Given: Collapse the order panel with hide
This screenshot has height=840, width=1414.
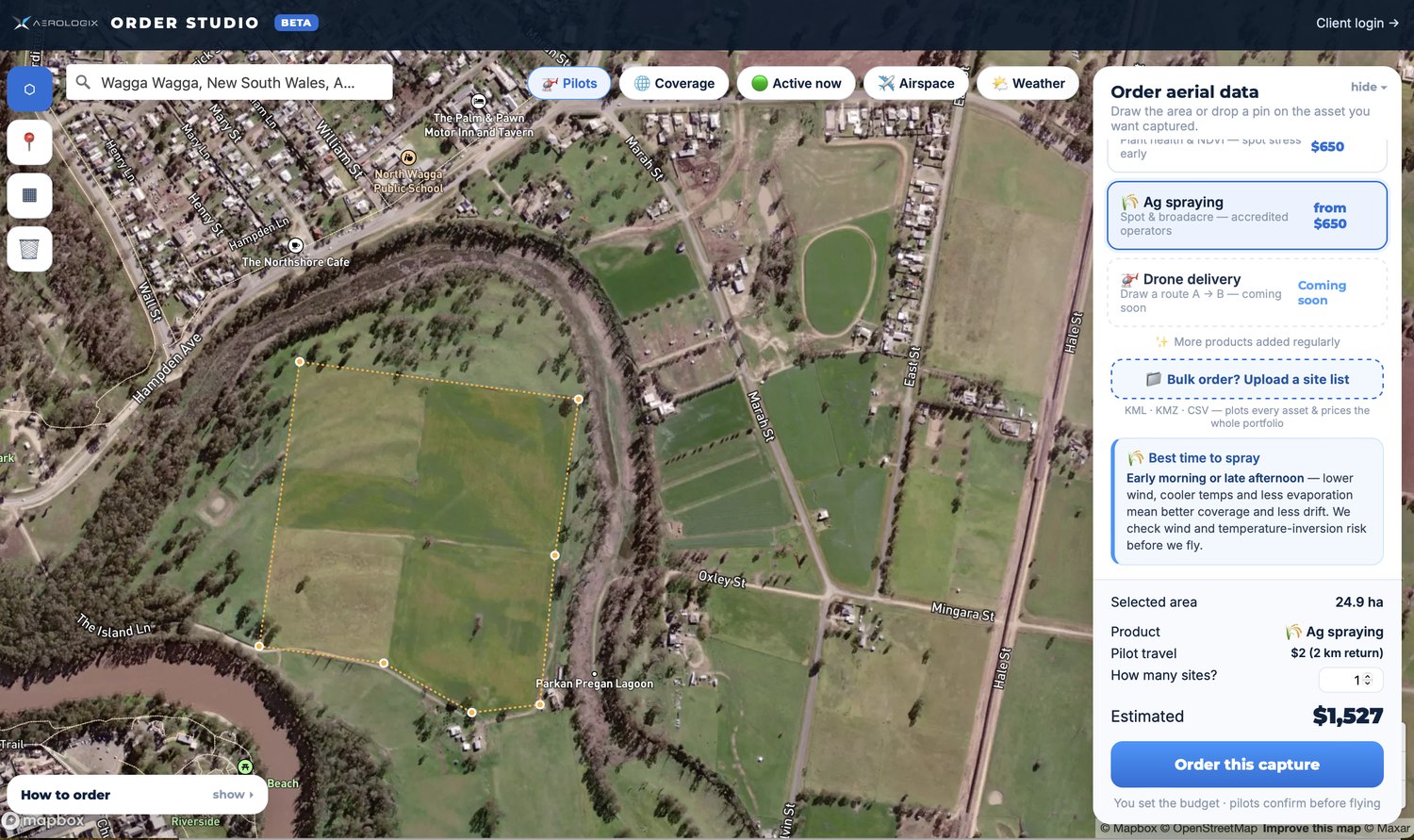Looking at the screenshot, I should [x=1369, y=87].
